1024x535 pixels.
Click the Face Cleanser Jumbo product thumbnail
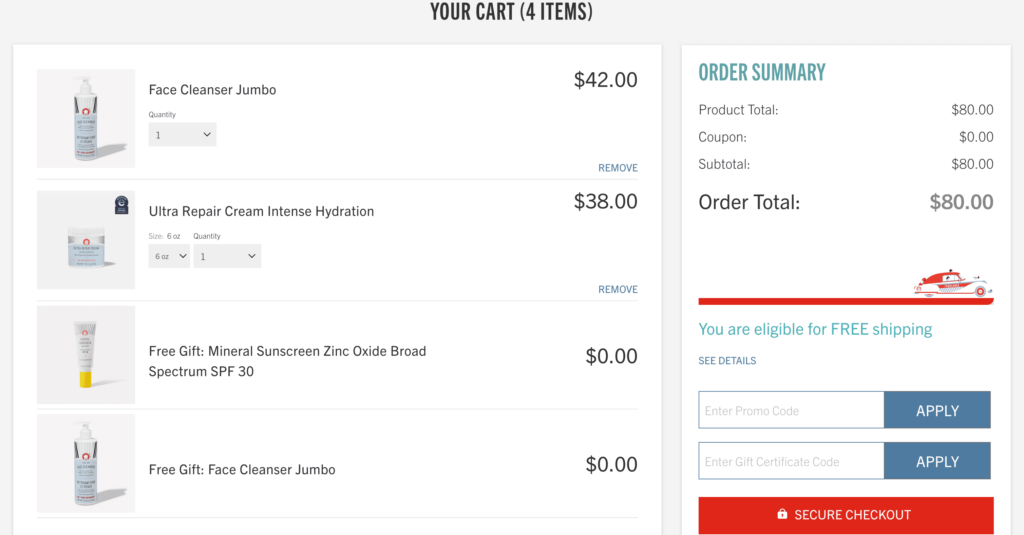point(86,118)
